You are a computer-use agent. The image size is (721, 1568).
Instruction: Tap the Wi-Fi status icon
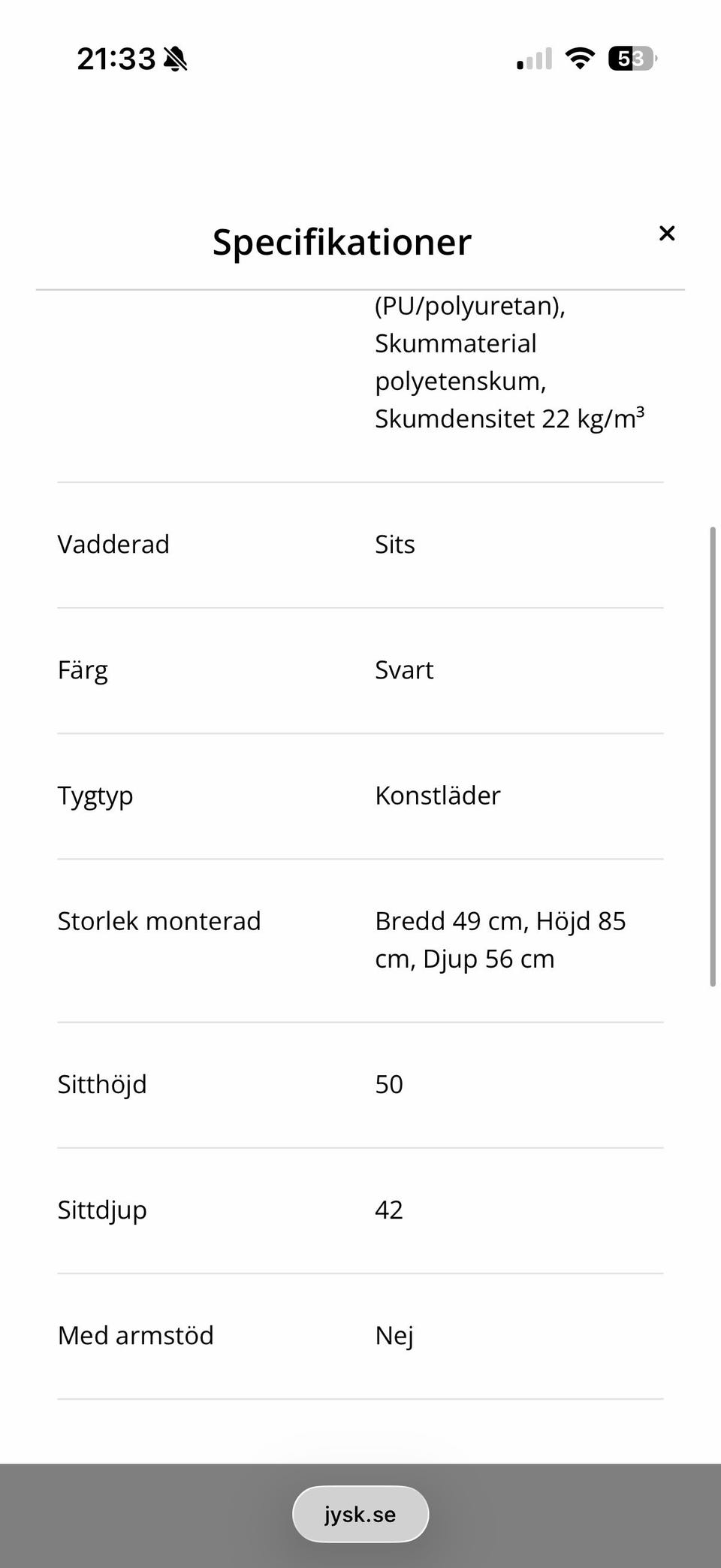(x=579, y=59)
